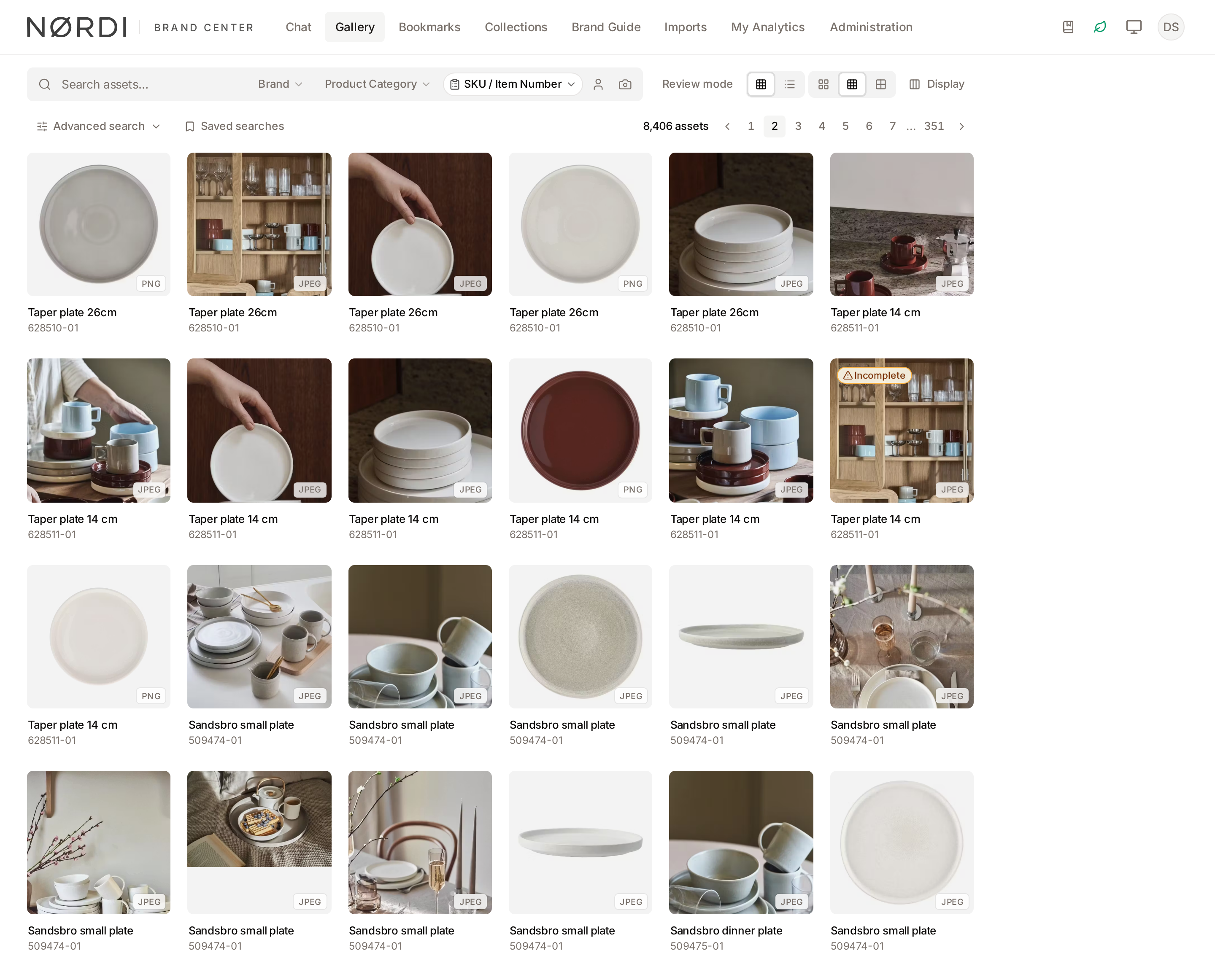The image size is (1215, 980).
Task: Open the Administration tab
Action: [x=870, y=27]
